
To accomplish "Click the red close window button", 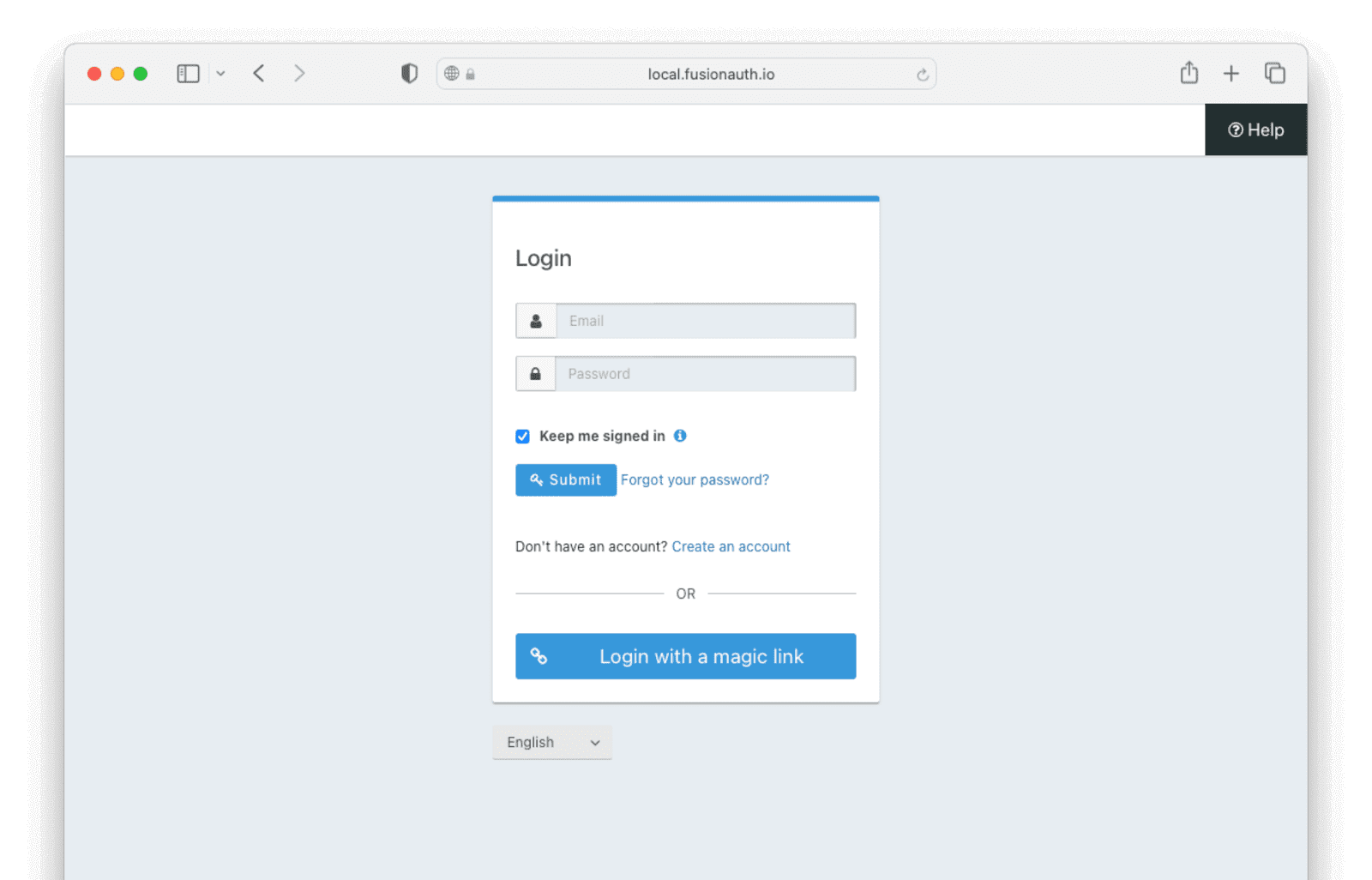I will pyautogui.click(x=94, y=74).
